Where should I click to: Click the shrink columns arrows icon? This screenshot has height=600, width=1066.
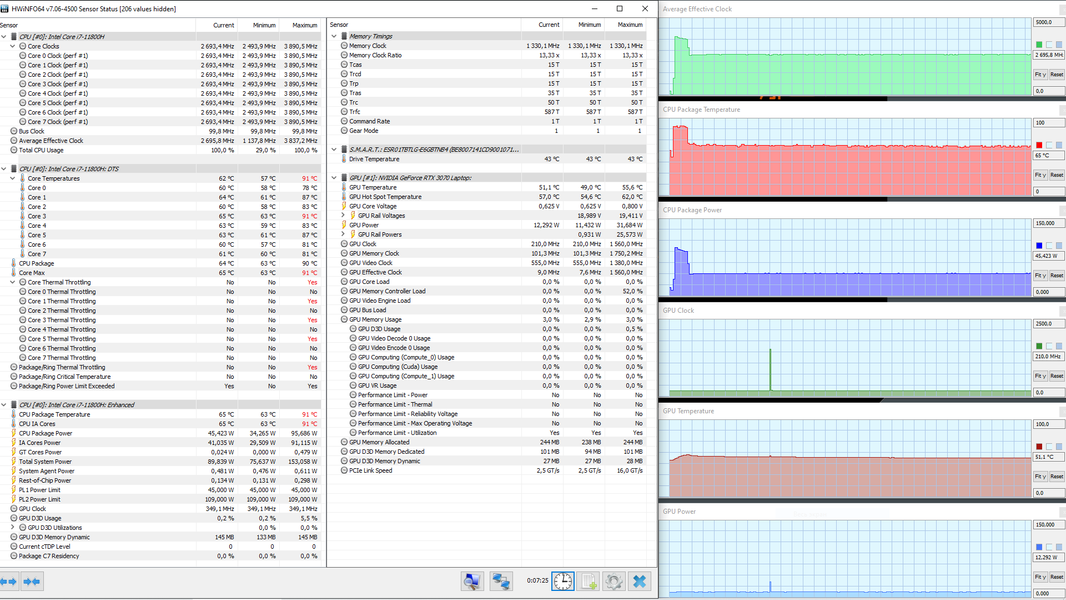tap(32, 582)
